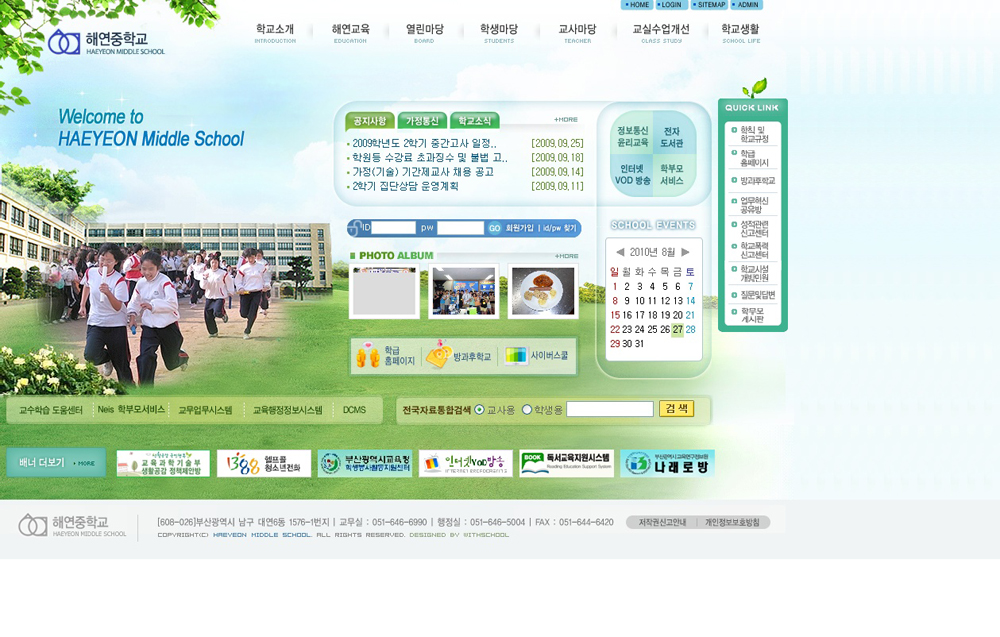The height and width of the screenshot is (637, 1000).
Task: Switch to the 가정통신 tab
Action: [422, 121]
